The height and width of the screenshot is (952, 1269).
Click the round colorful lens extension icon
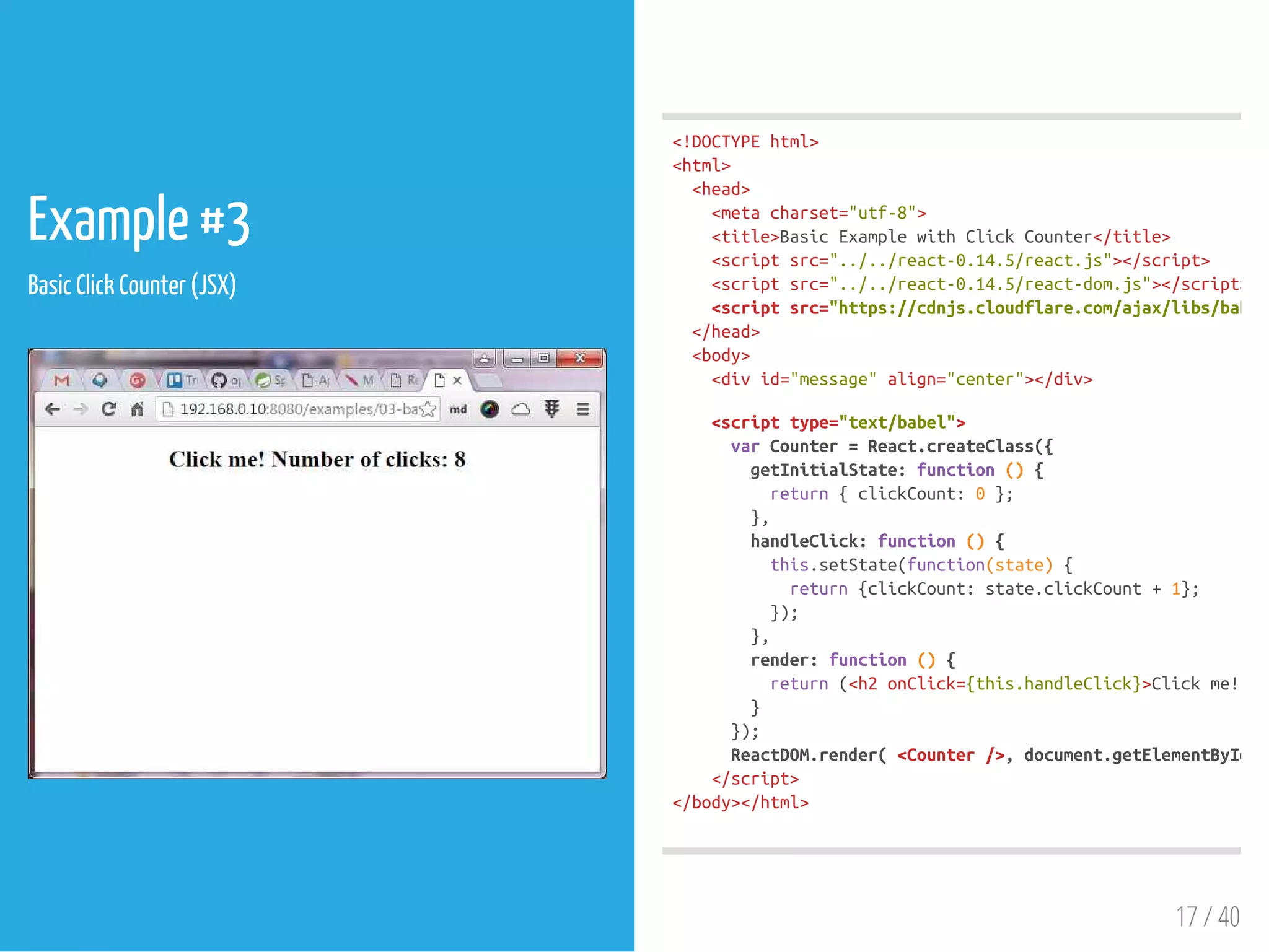490,409
